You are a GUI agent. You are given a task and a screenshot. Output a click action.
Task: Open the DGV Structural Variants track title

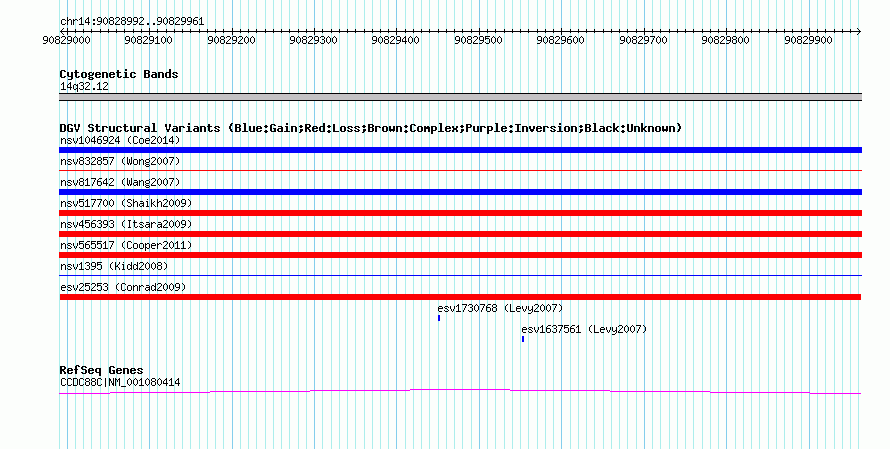click(x=371, y=128)
